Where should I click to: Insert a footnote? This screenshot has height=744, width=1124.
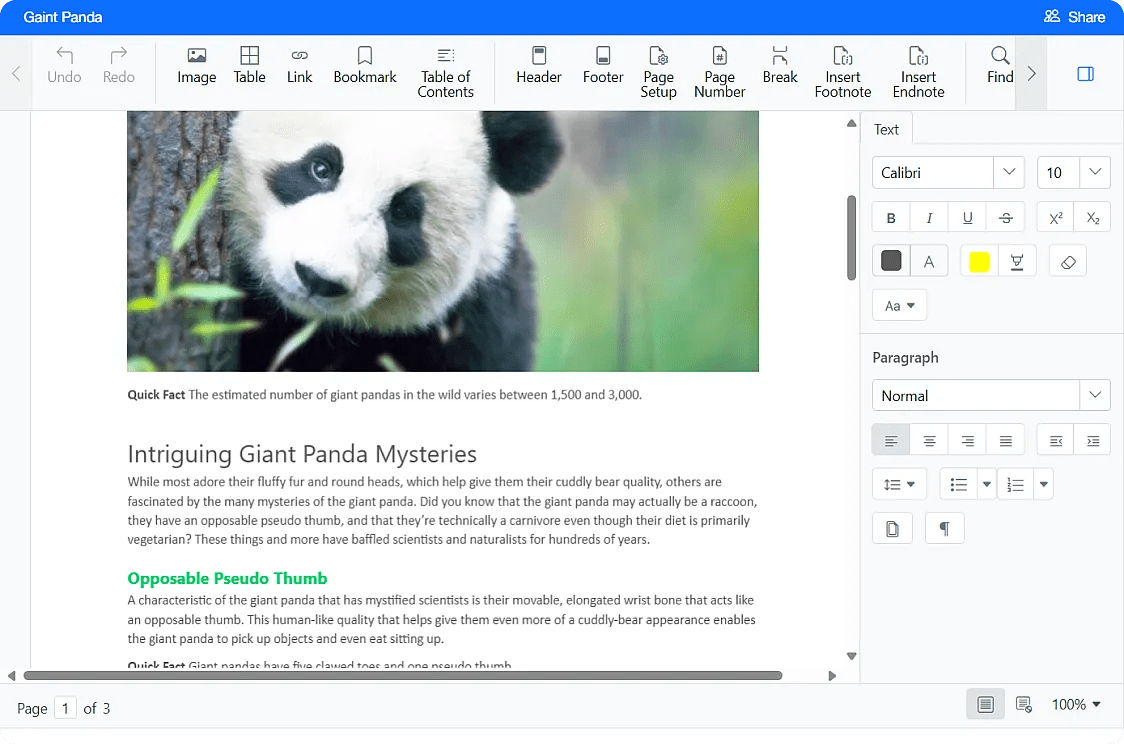pos(843,70)
